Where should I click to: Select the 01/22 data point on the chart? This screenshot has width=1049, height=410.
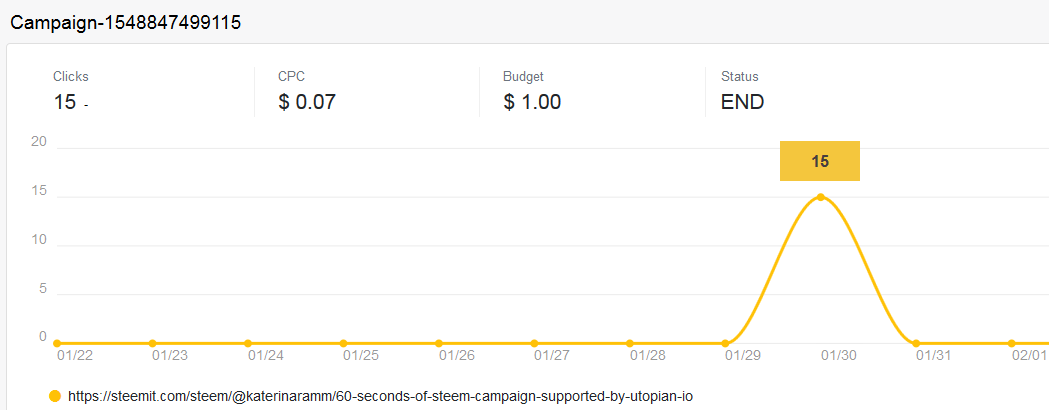(57, 343)
